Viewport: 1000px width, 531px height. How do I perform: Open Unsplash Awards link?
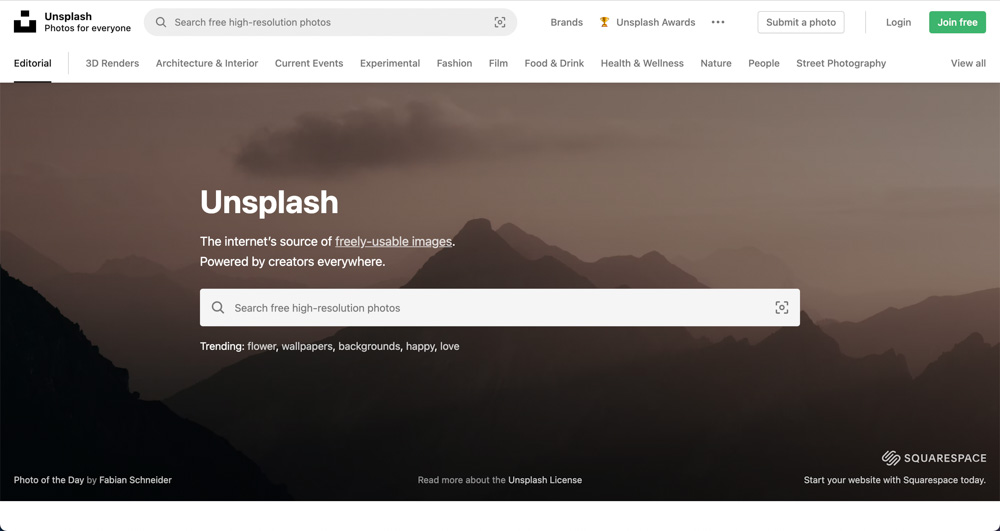click(655, 22)
